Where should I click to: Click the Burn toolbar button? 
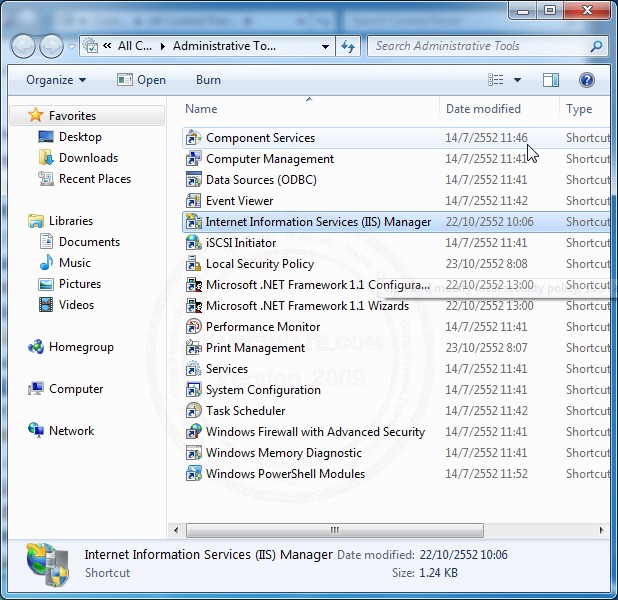pyautogui.click(x=208, y=80)
